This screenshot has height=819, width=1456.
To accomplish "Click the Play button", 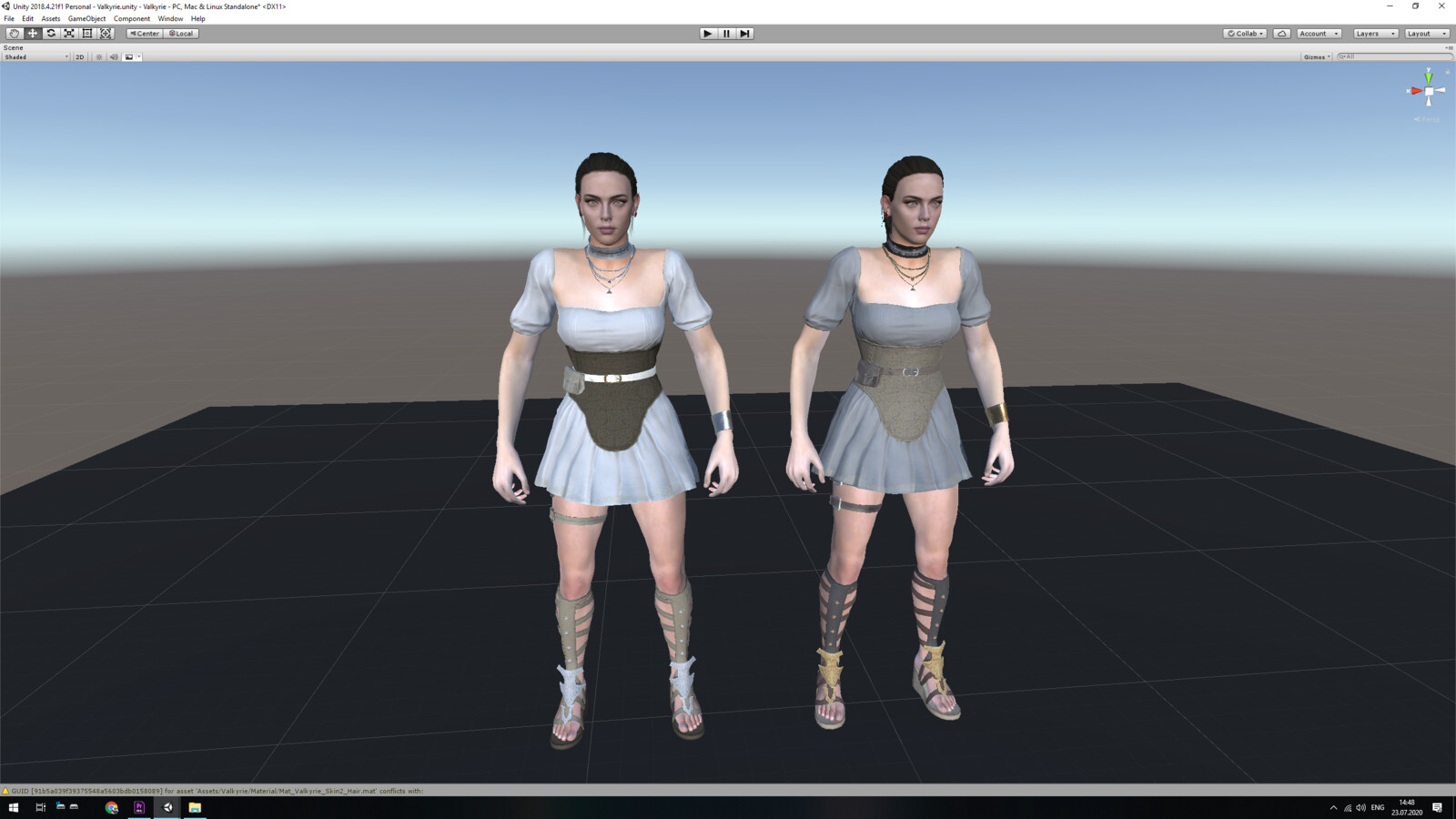I will pyautogui.click(x=707, y=34).
